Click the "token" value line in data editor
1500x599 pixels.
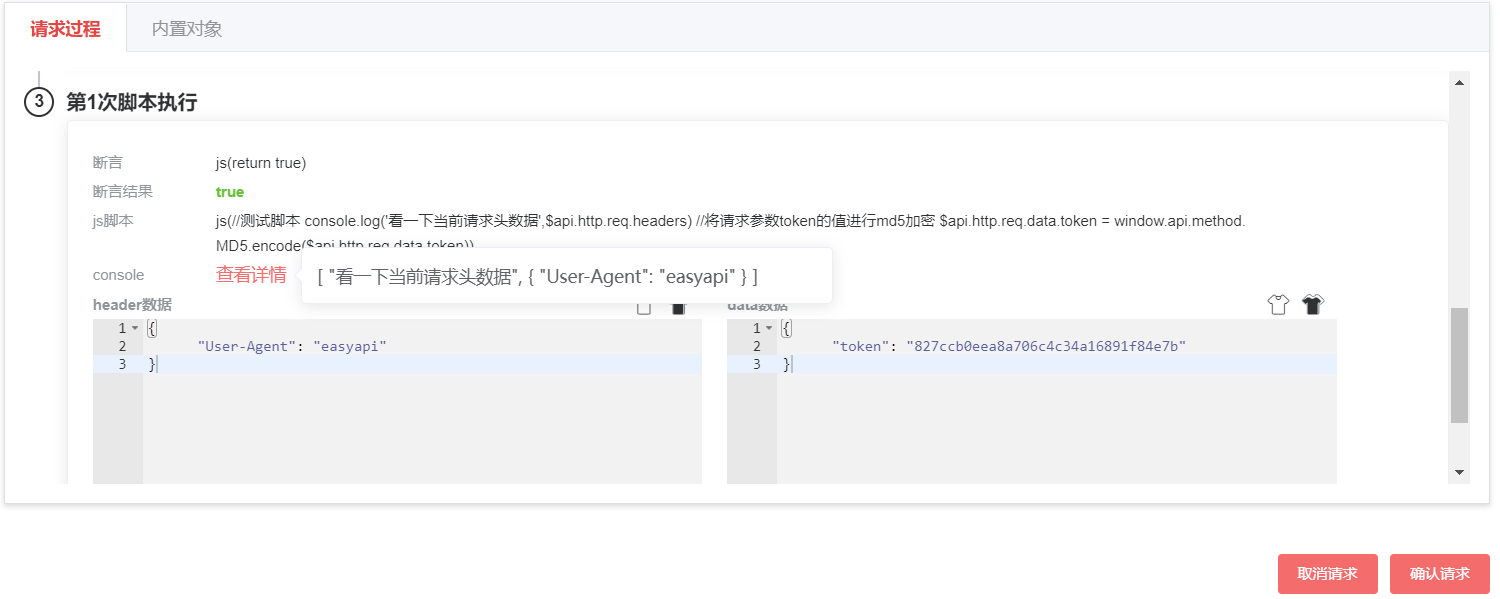click(1008, 346)
